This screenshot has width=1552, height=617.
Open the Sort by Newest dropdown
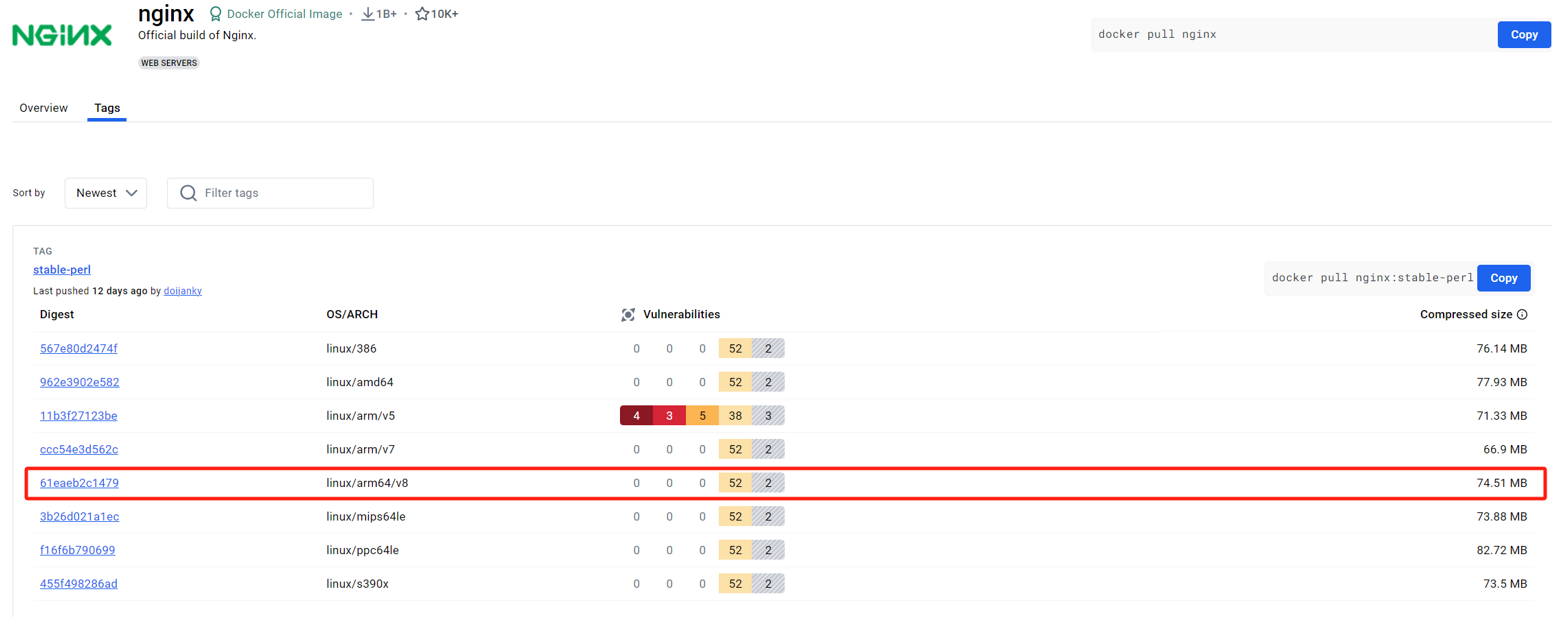[106, 193]
